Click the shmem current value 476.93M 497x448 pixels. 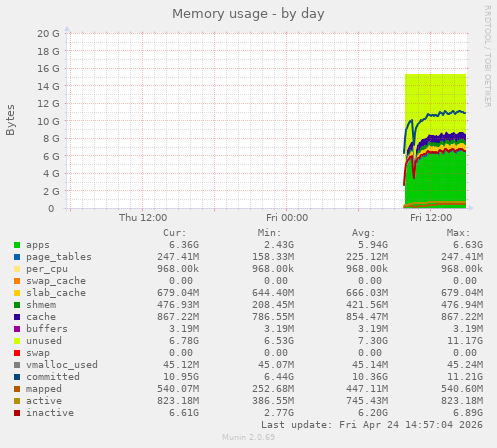(178, 305)
